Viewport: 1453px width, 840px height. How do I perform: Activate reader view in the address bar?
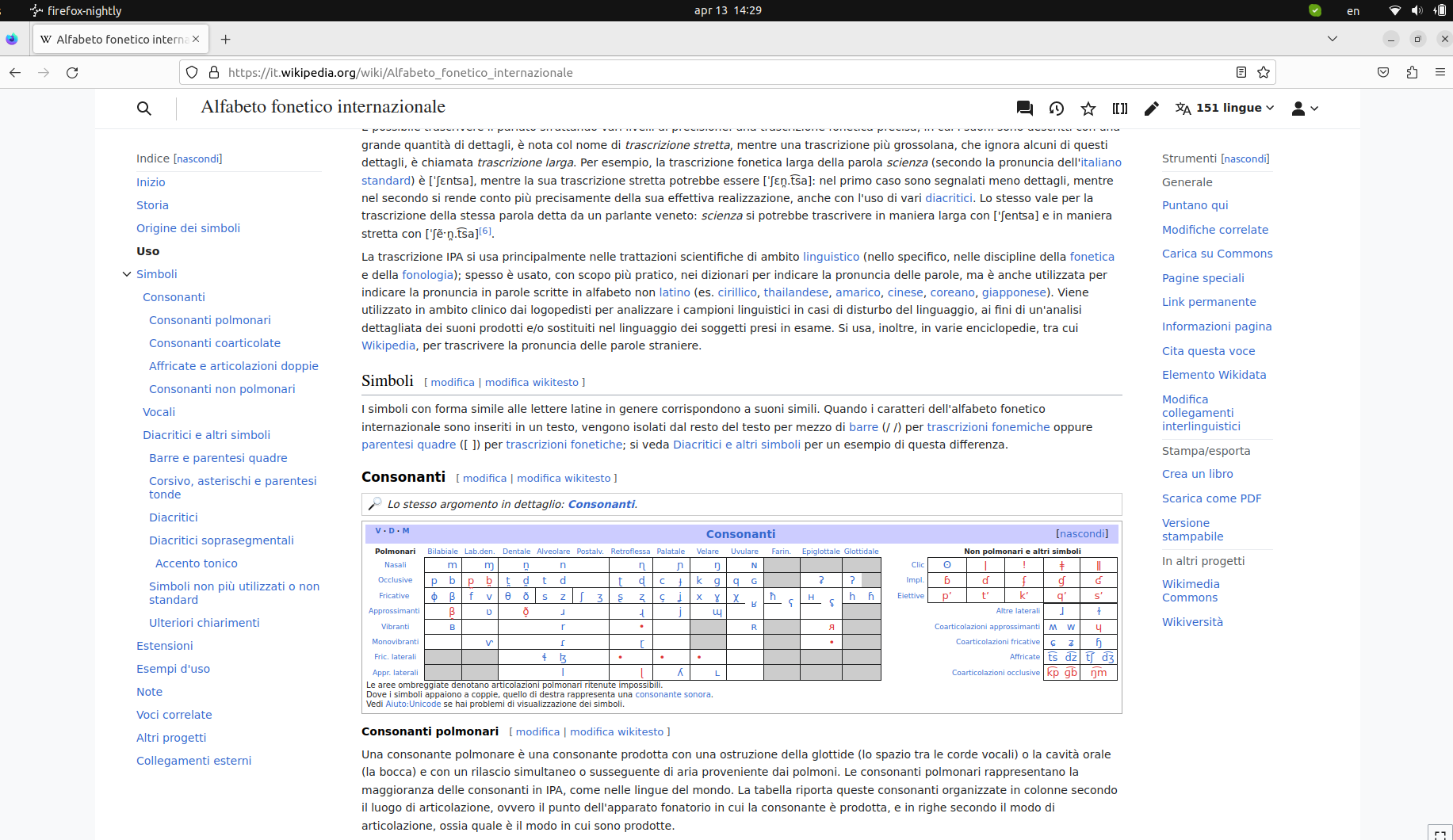click(1241, 72)
